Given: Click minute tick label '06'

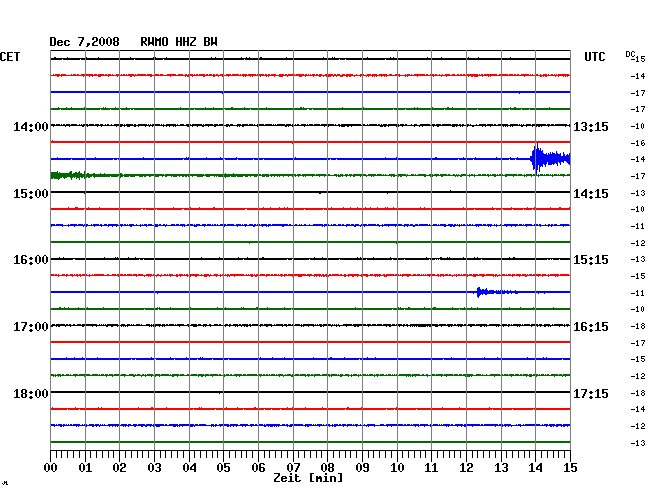Looking at the screenshot, I should tap(258, 468).
